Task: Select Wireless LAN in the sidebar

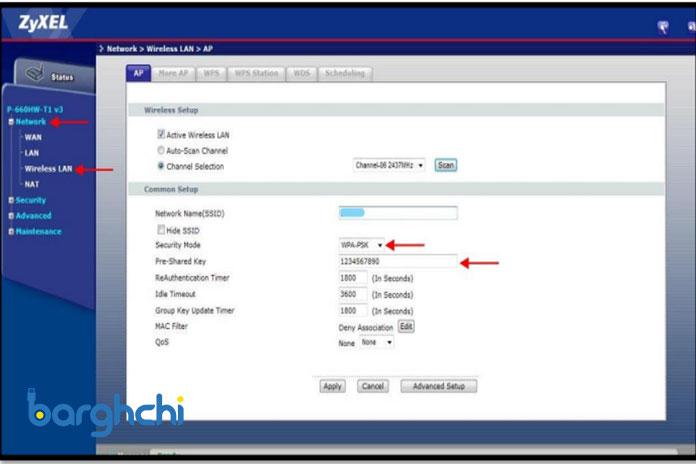Action: tap(48, 169)
